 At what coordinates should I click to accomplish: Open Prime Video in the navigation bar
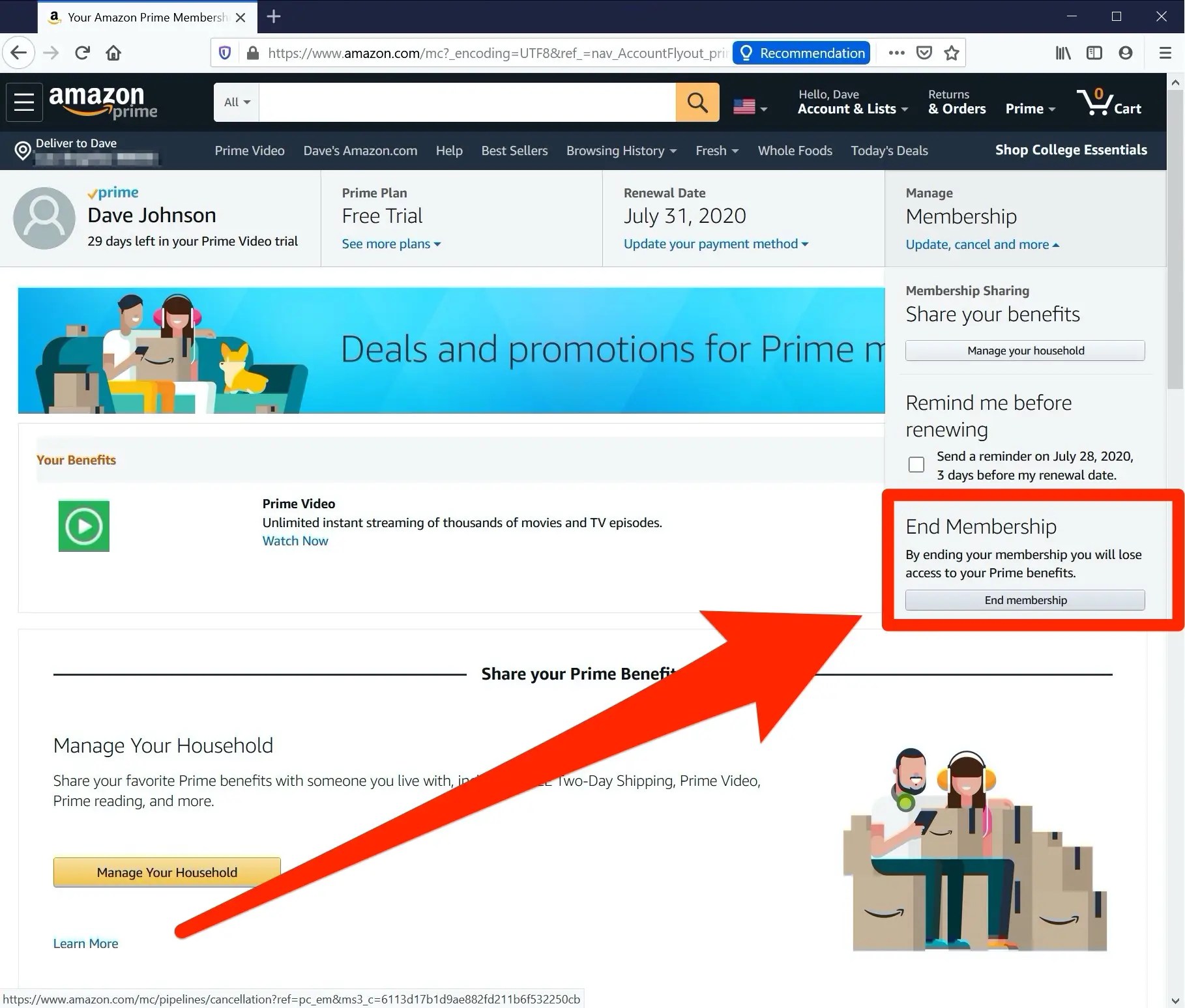[x=250, y=151]
